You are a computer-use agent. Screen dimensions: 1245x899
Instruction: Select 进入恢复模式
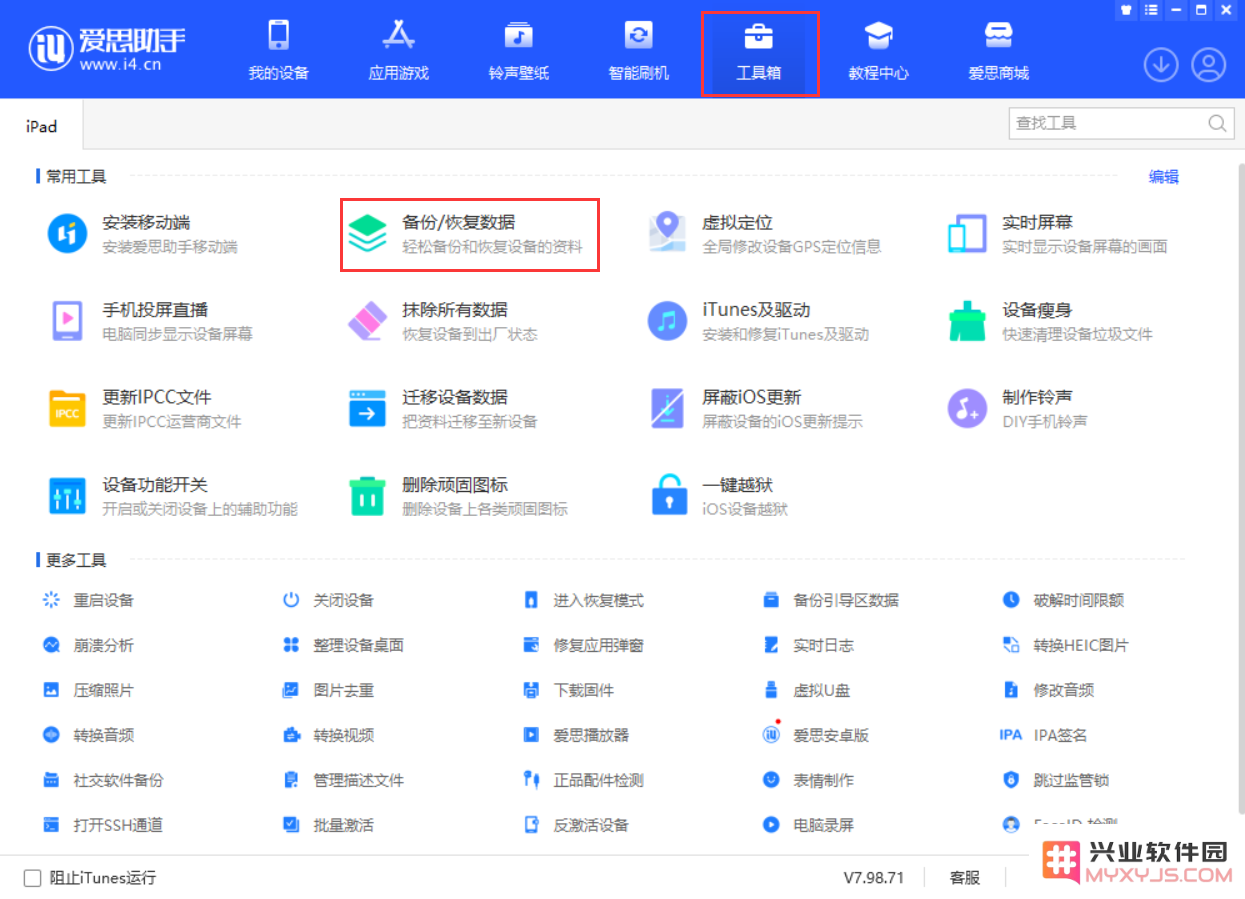(584, 600)
